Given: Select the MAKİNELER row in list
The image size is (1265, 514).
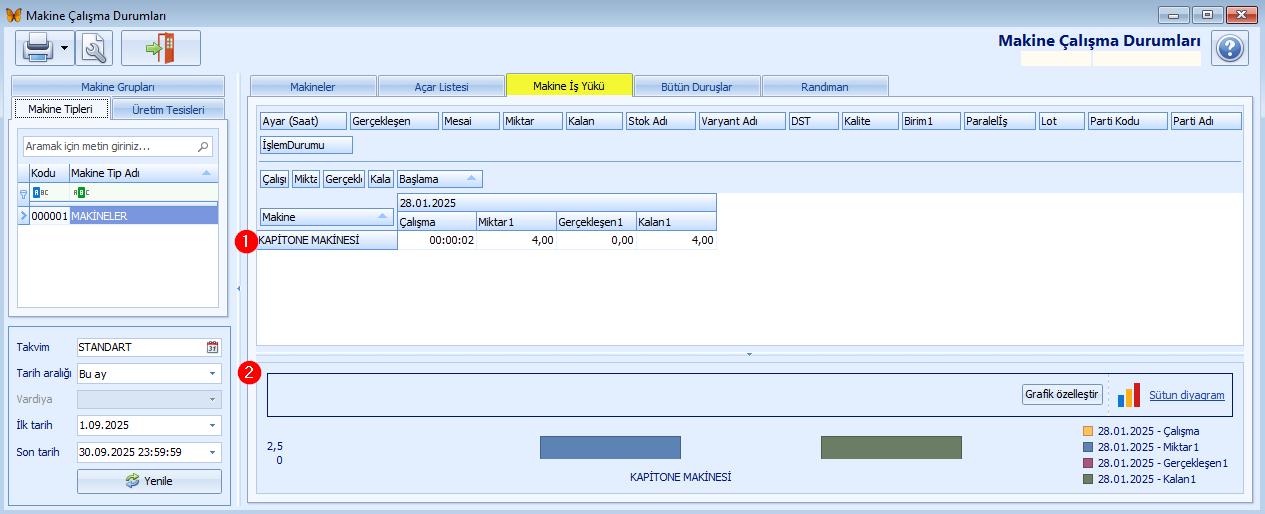Looking at the screenshot, I should [143, 215].
